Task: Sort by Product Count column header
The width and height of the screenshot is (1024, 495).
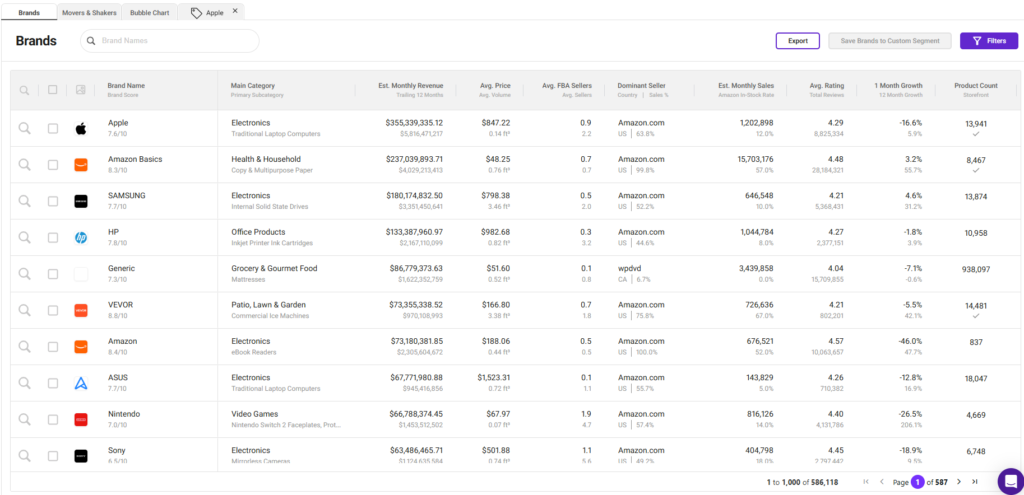Action: 976,86
